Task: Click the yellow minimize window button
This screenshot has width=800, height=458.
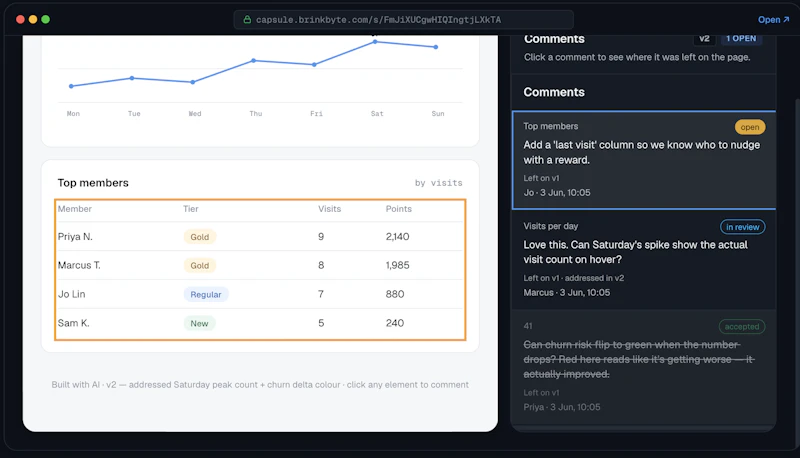Action: coord(33,19)
